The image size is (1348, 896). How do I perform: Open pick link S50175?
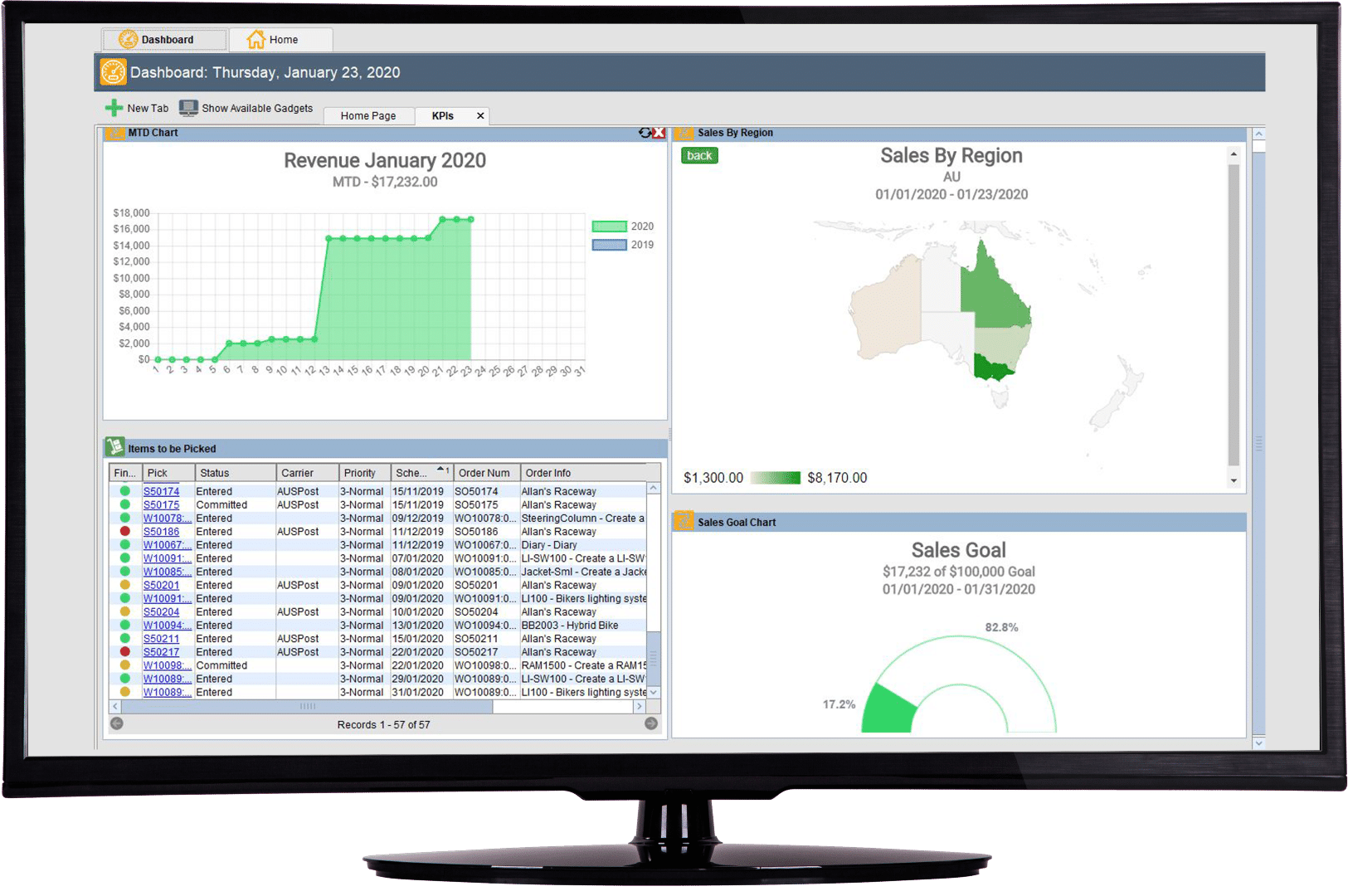tap(161, 504)
